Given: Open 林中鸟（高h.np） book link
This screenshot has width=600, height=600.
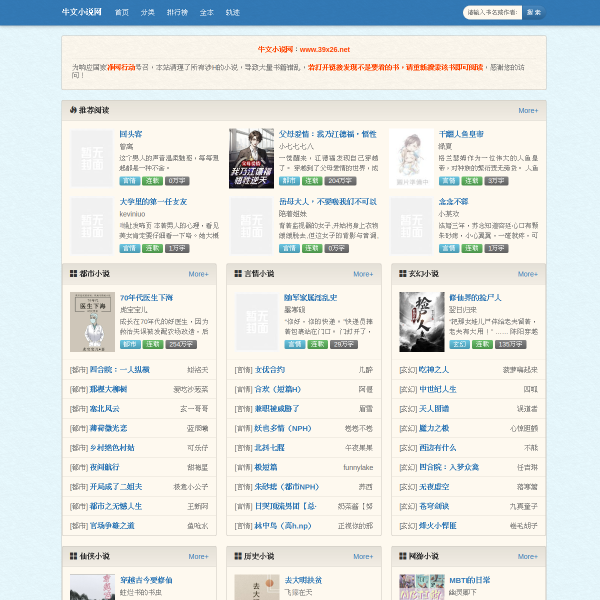Looking at the screenshot, I should click(x=283, y=525).
